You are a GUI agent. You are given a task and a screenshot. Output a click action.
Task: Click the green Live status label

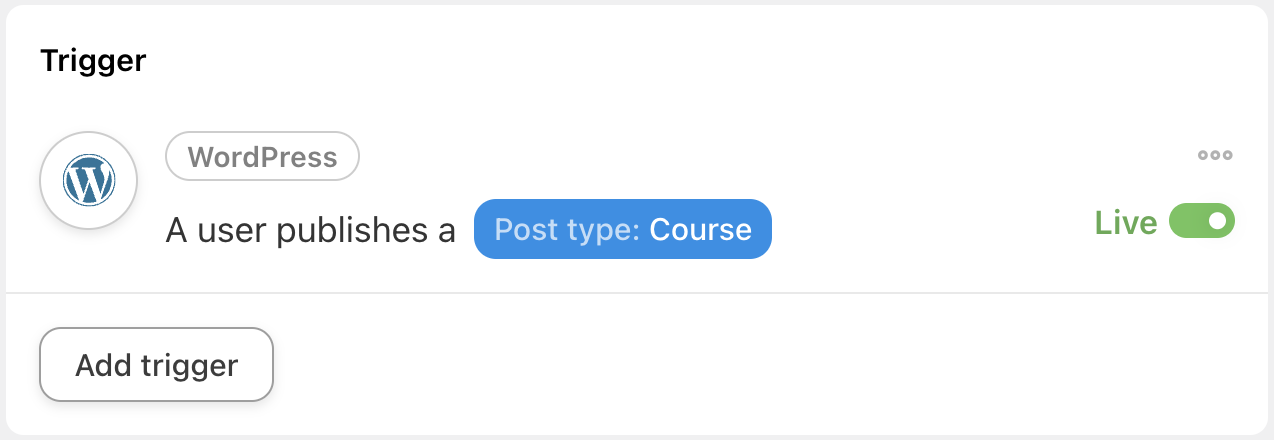coord(1125,222)
